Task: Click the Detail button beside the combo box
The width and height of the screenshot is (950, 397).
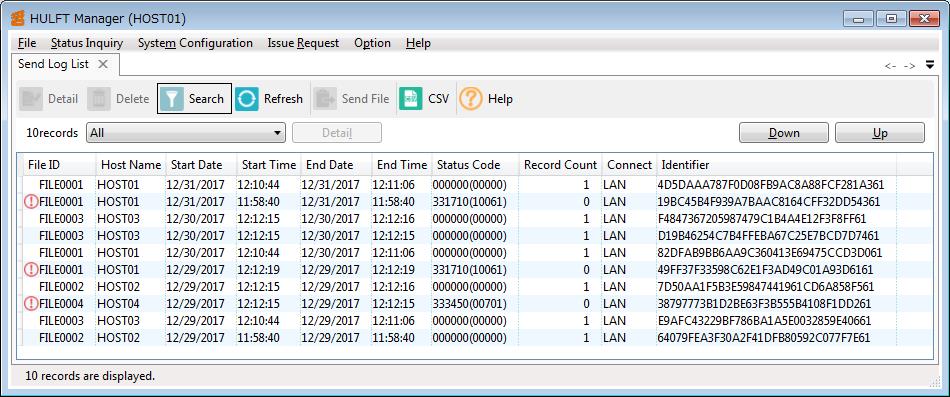Action: point(337,133)
